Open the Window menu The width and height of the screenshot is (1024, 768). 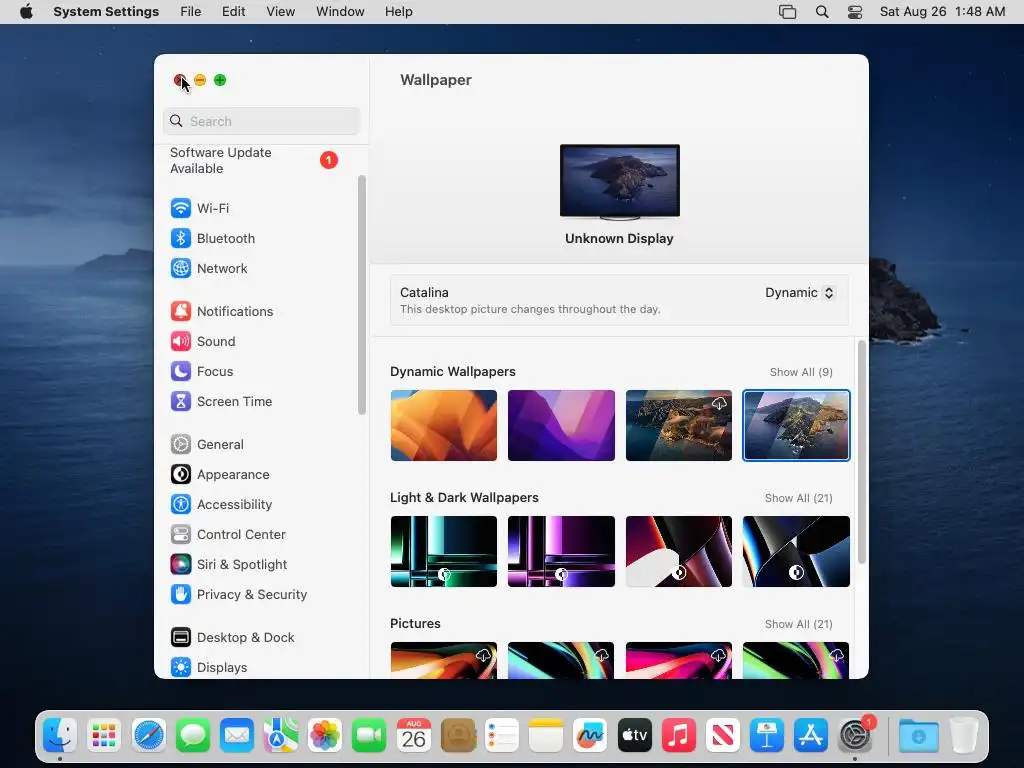[340, 12]
